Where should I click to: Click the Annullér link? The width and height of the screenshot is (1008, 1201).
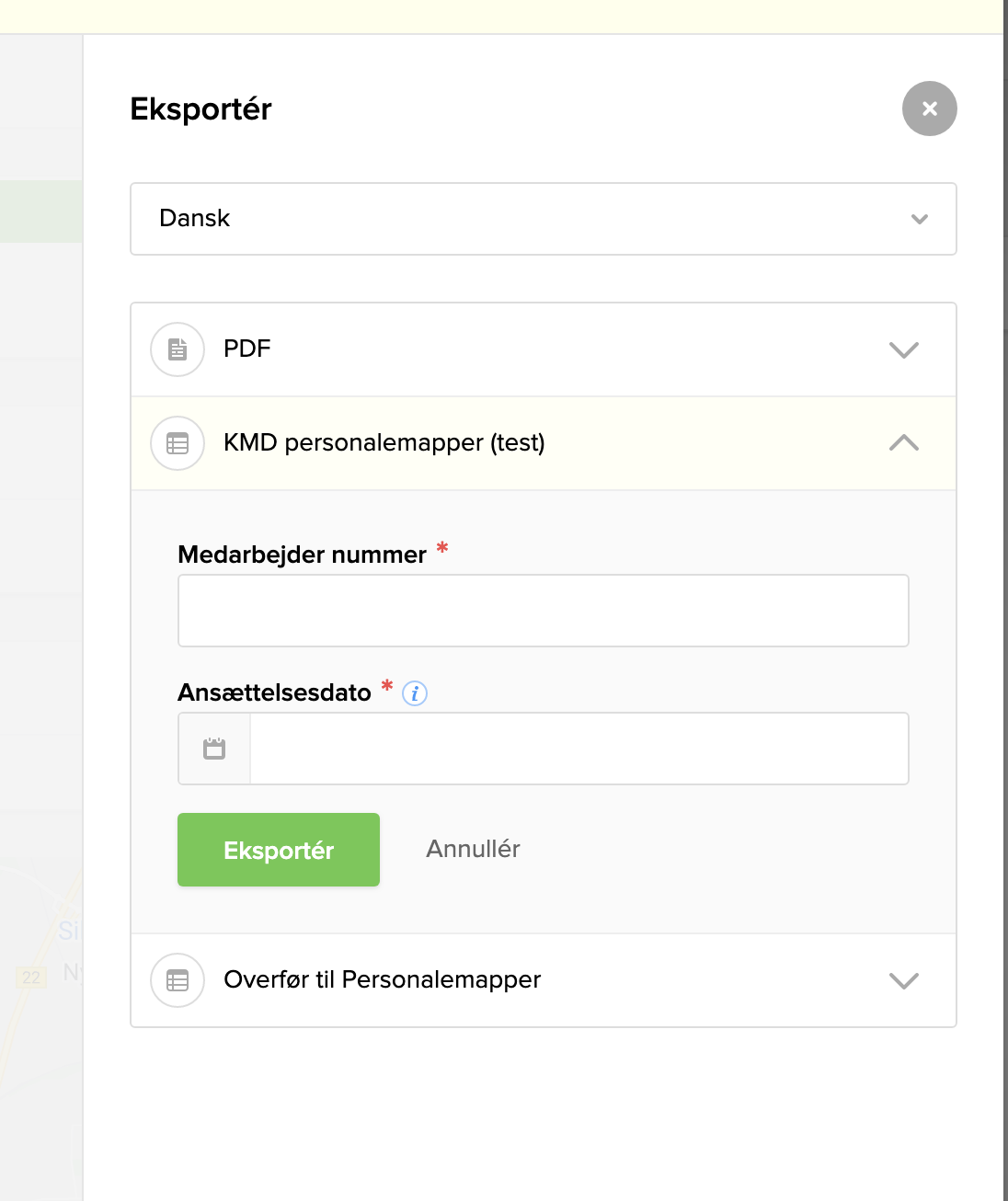(472, 849)
